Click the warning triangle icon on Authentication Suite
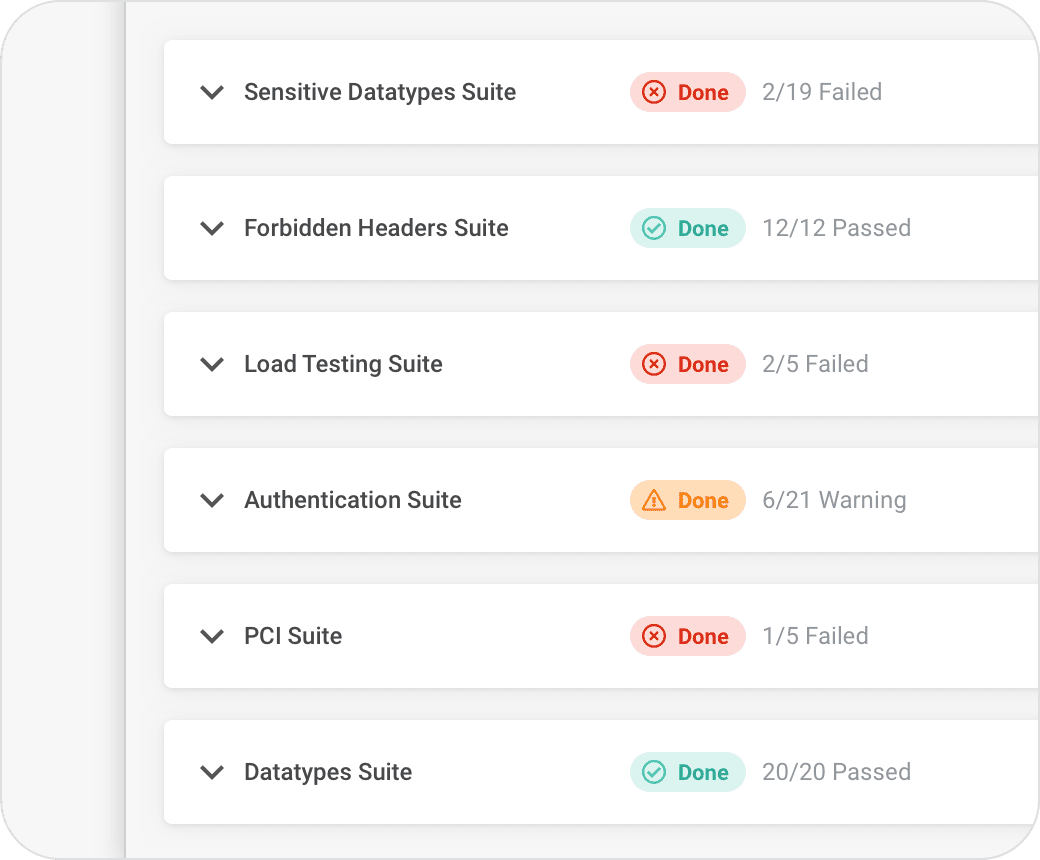Viewport: 1040px width, 860px height. tap(653, 500)
